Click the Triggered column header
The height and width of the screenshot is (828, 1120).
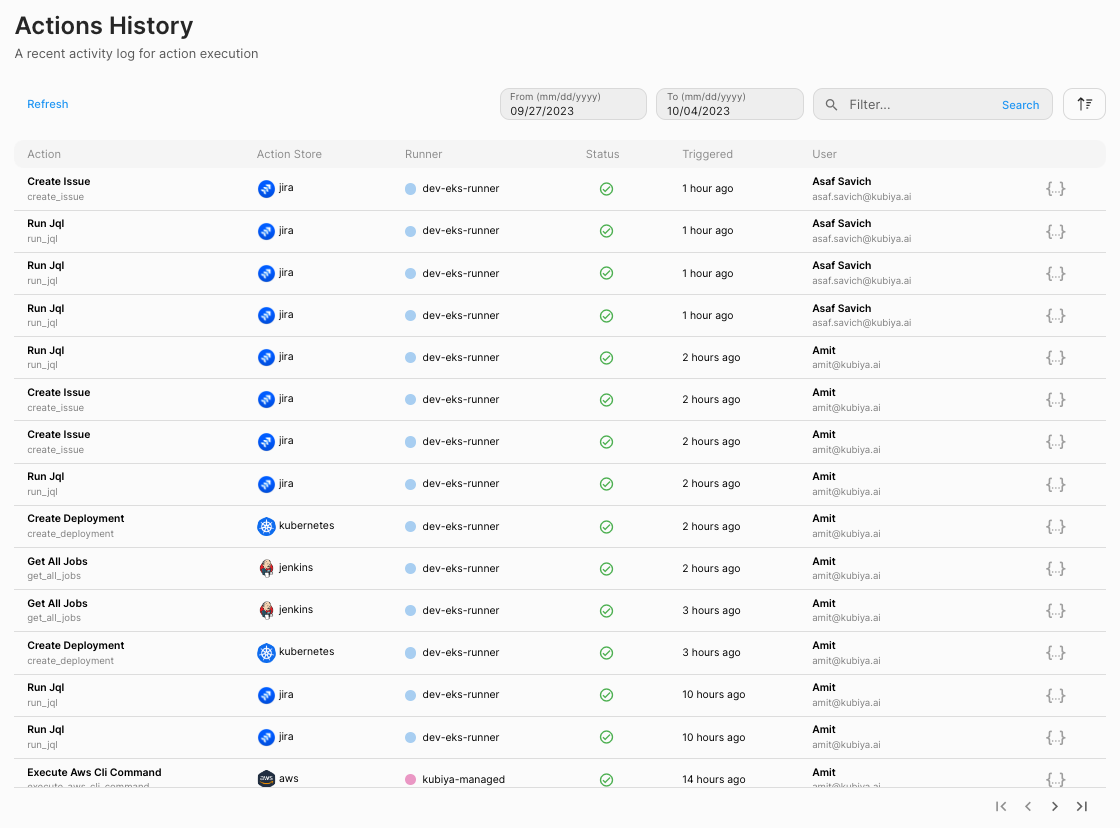707,154
